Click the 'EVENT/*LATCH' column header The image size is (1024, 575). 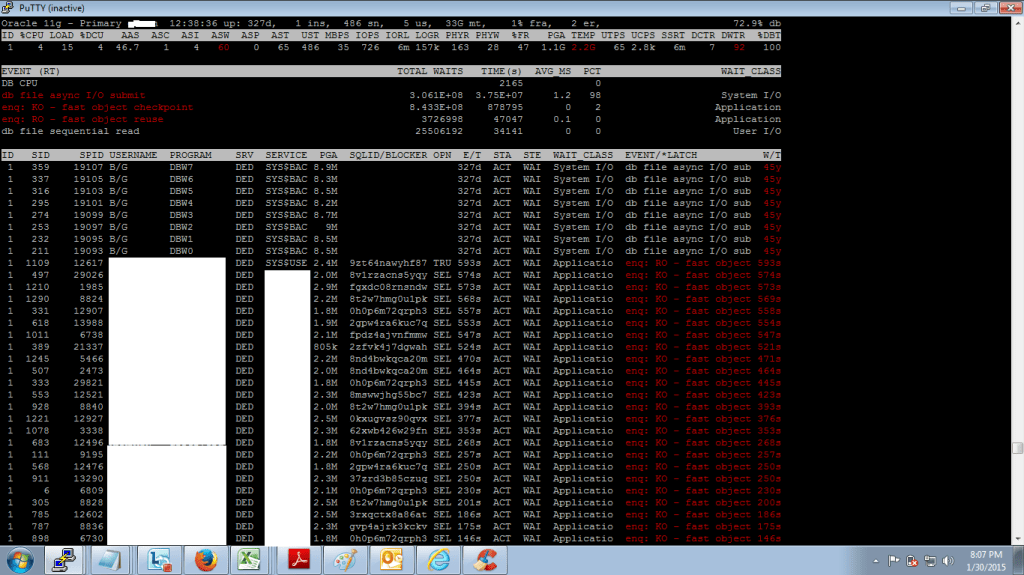[661, 155]
